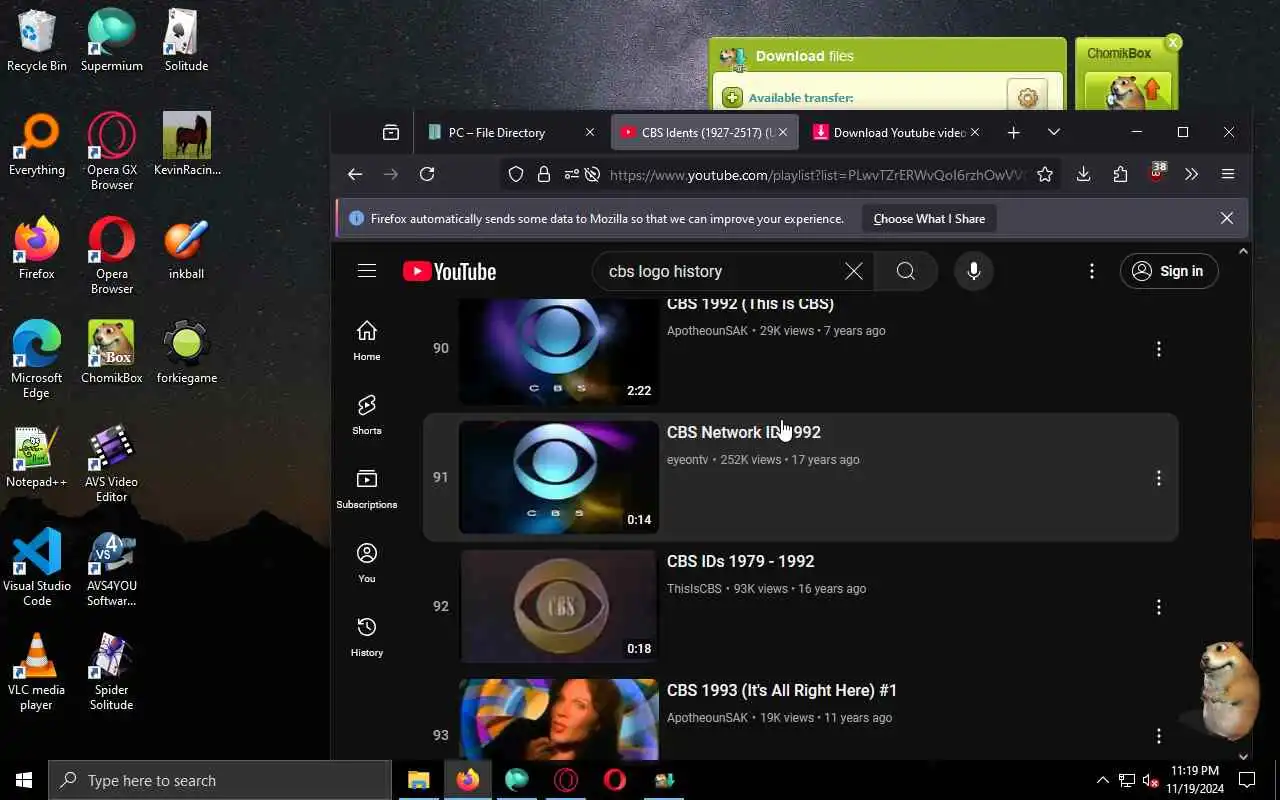This screenshot has height=800, width=1280.
Task: Open video title CBS 1993 (It's All Right Here) #1
Action: [782, 690]
